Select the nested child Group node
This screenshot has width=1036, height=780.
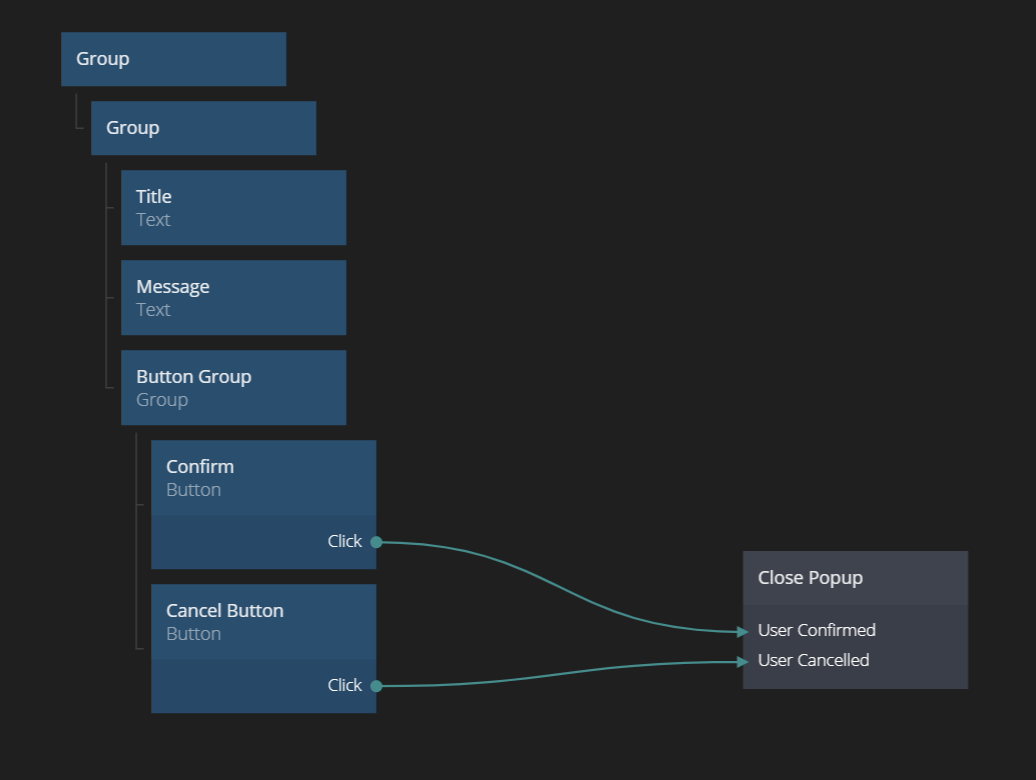[x=203, y=128]
